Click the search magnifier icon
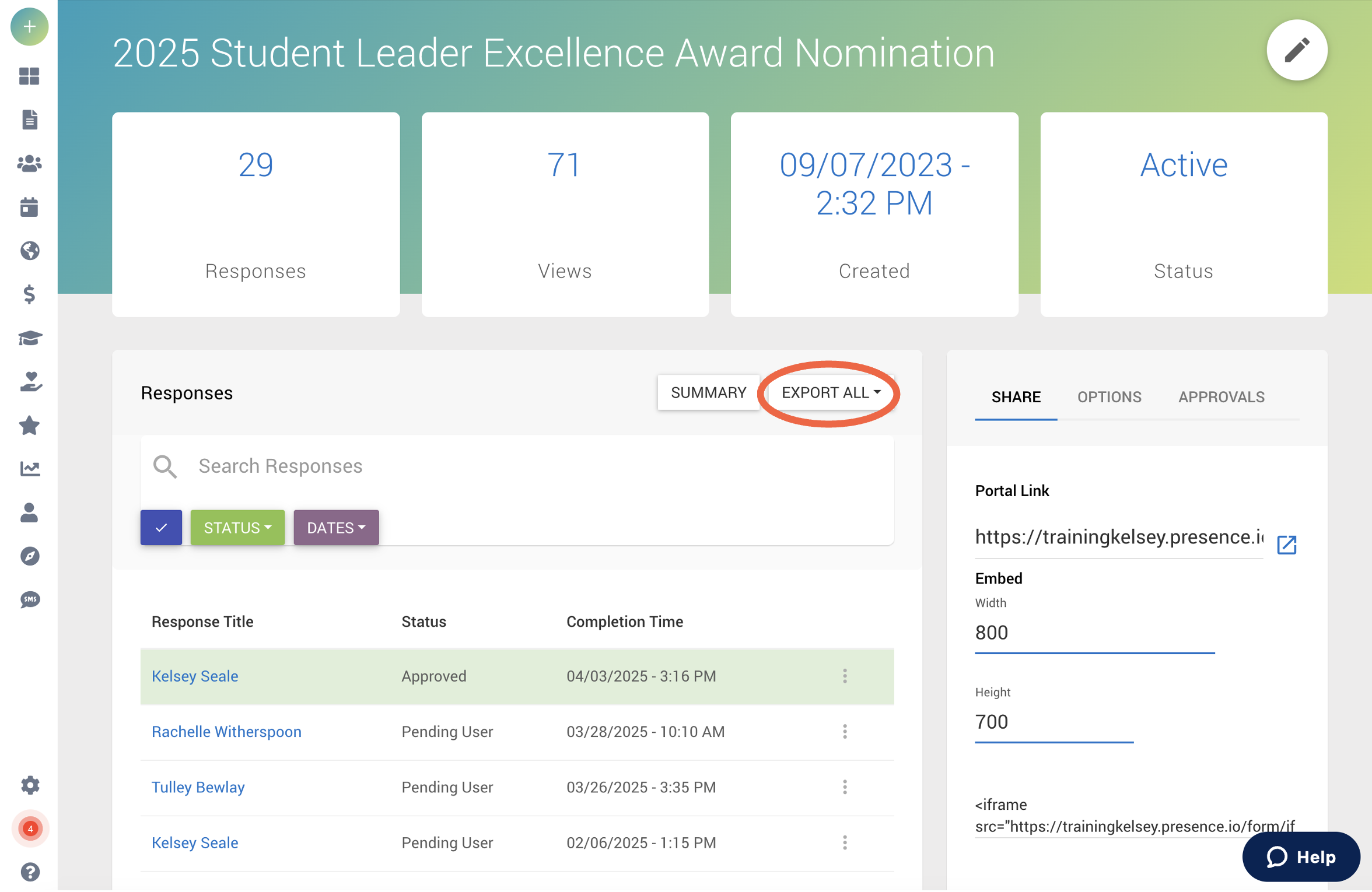The width and height of the screenshot is (1372, 892). (165, 467)
